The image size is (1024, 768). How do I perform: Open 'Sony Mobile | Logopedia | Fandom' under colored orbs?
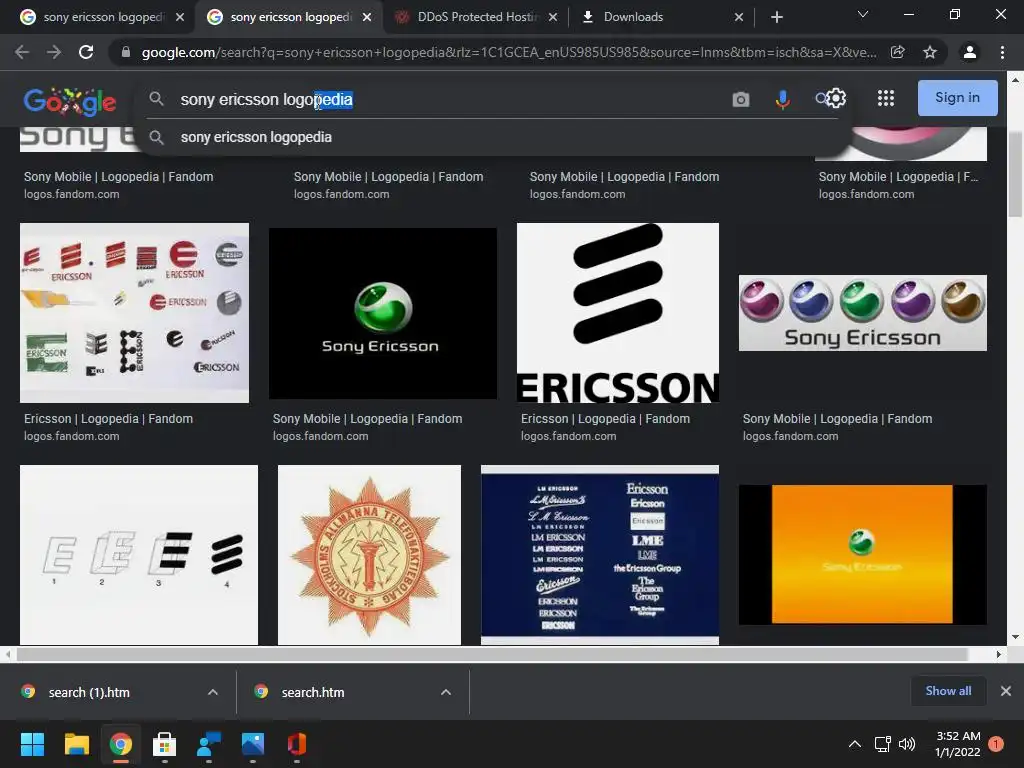837,419
